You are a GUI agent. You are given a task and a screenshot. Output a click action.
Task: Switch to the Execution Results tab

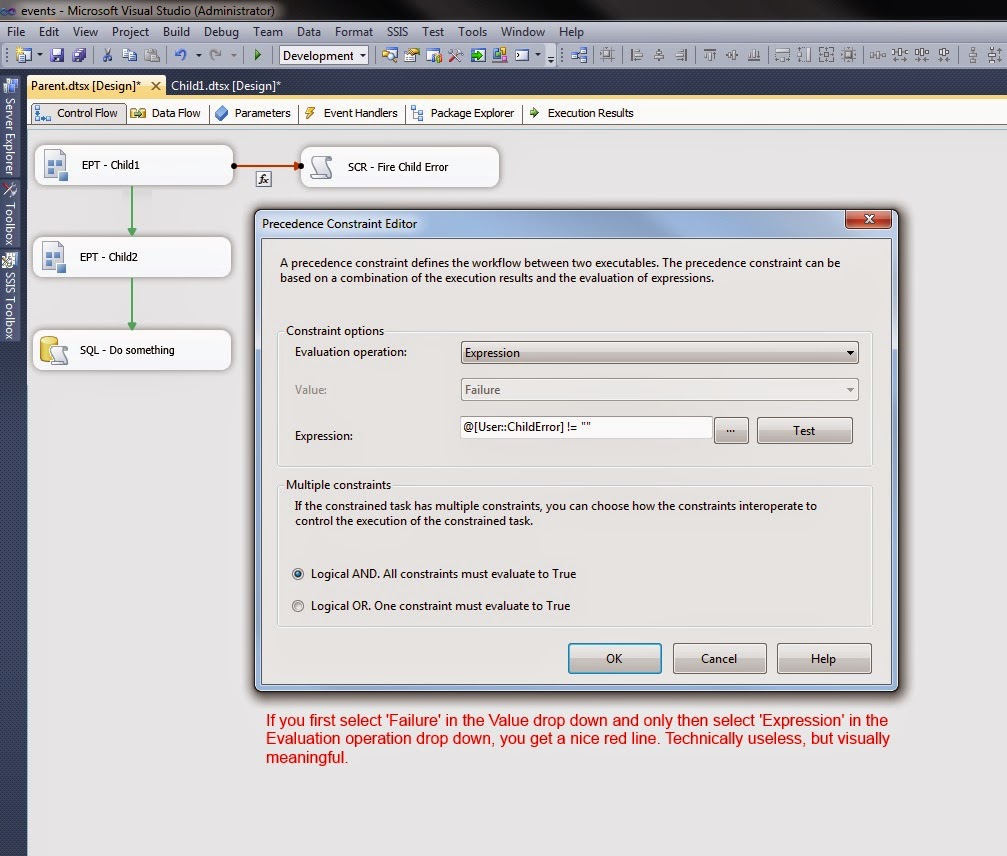[x=582, y=113]
